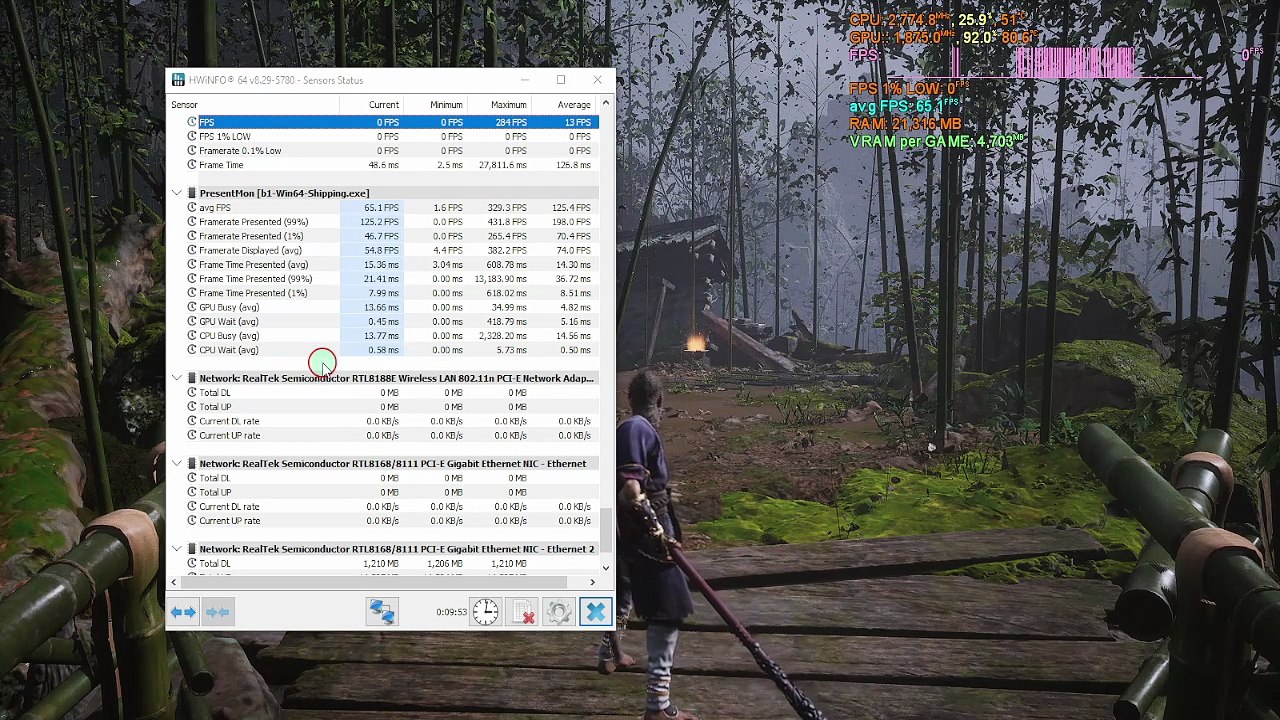Screen dimensions: 1280x720
Task: Click the reset min/max values icon
Action: click(x=522, y=612)
